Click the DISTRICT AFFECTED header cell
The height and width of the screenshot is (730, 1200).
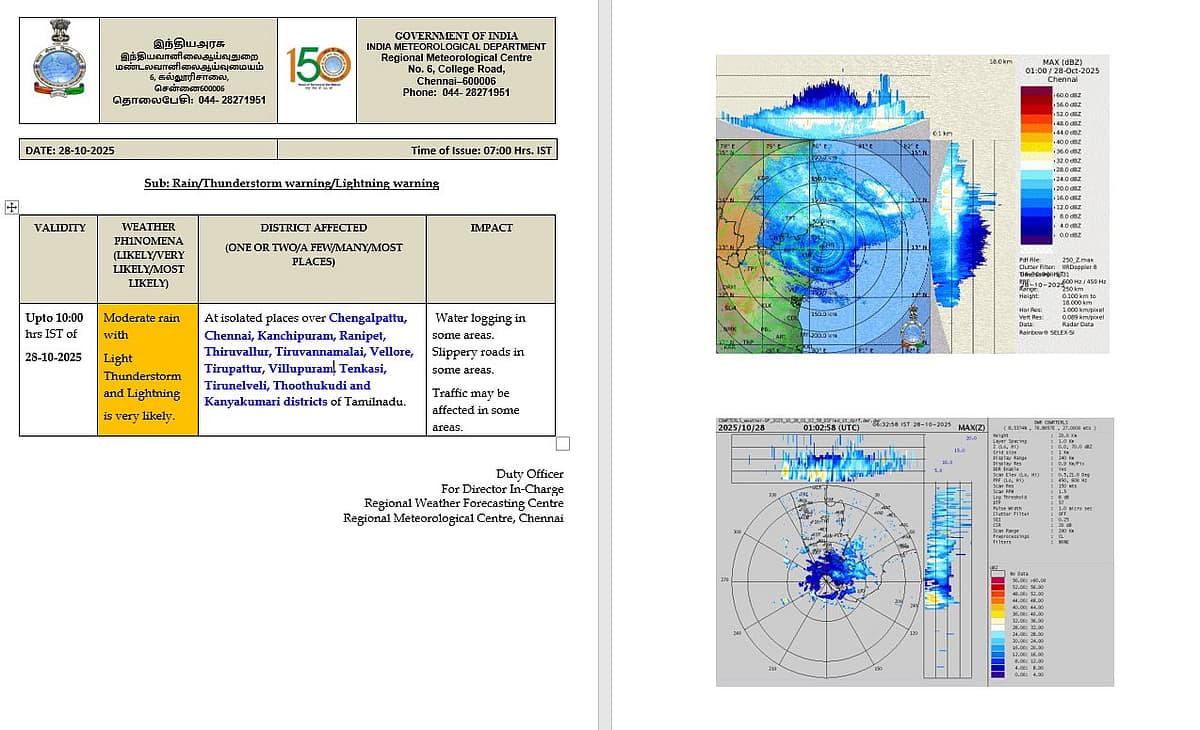(x=313, y=244)
